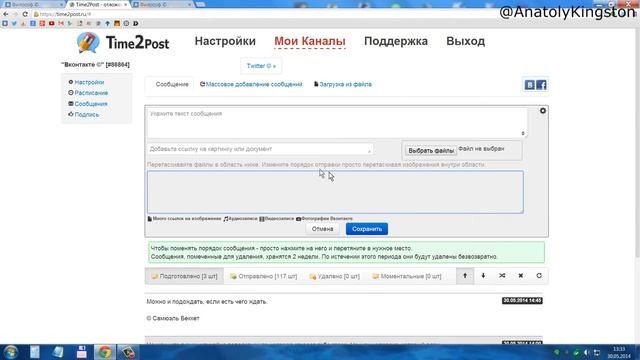This screenshot has height=360, width=640.
Task: Select the Подготовлено [3 шт] tab
Action: [184, 276]
